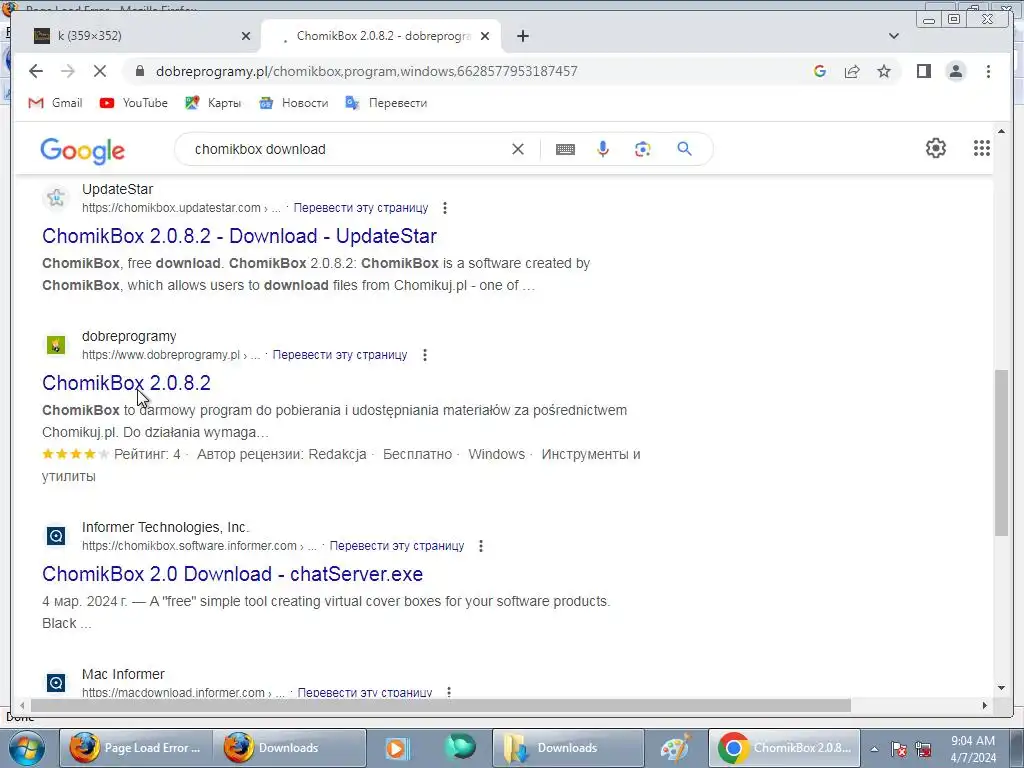The height and width of the screenshot is (768, 1024).
Task: Open the Paint taskbar icon
Action: coord(675,748)
